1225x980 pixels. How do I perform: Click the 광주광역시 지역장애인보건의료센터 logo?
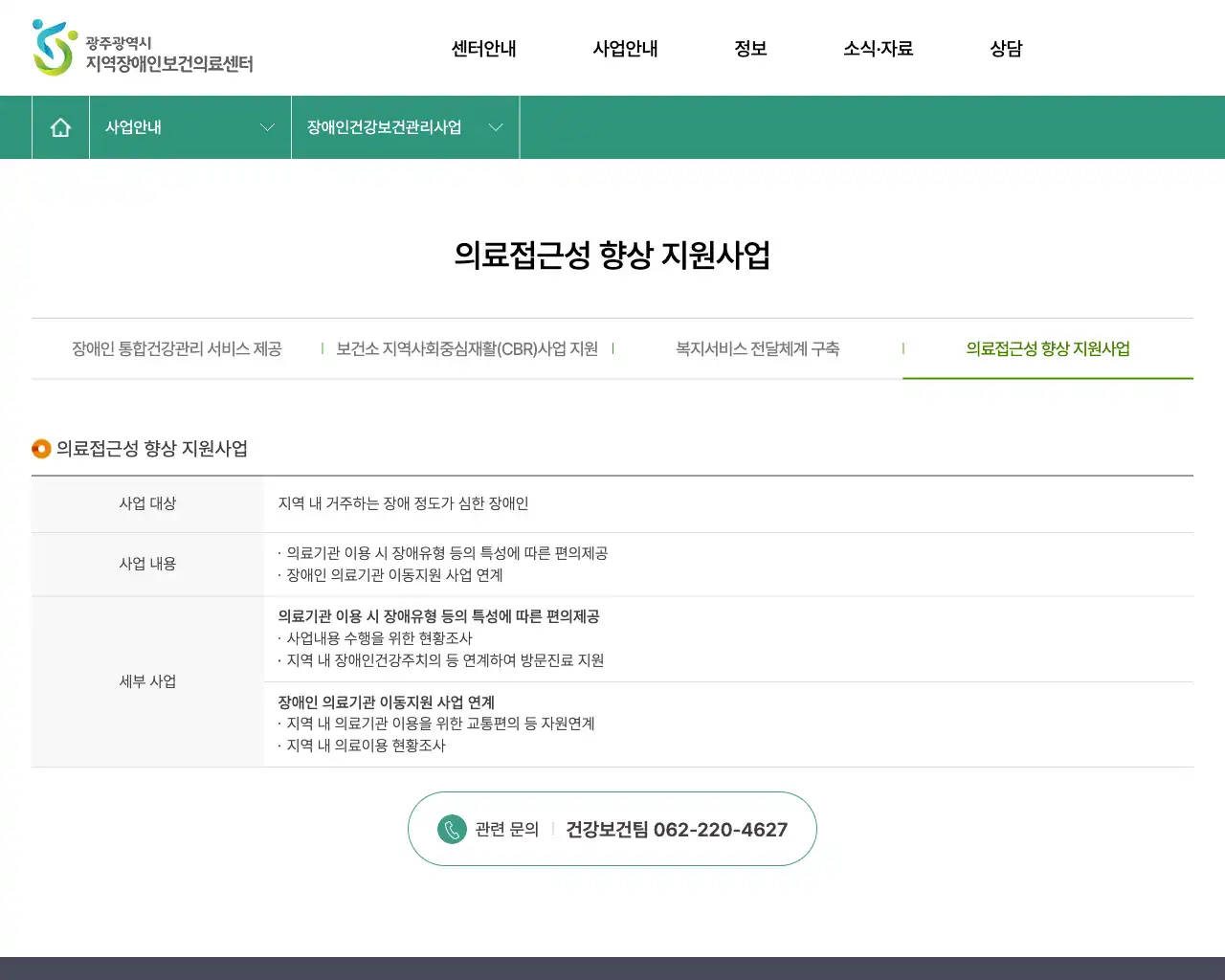[143, 48]
